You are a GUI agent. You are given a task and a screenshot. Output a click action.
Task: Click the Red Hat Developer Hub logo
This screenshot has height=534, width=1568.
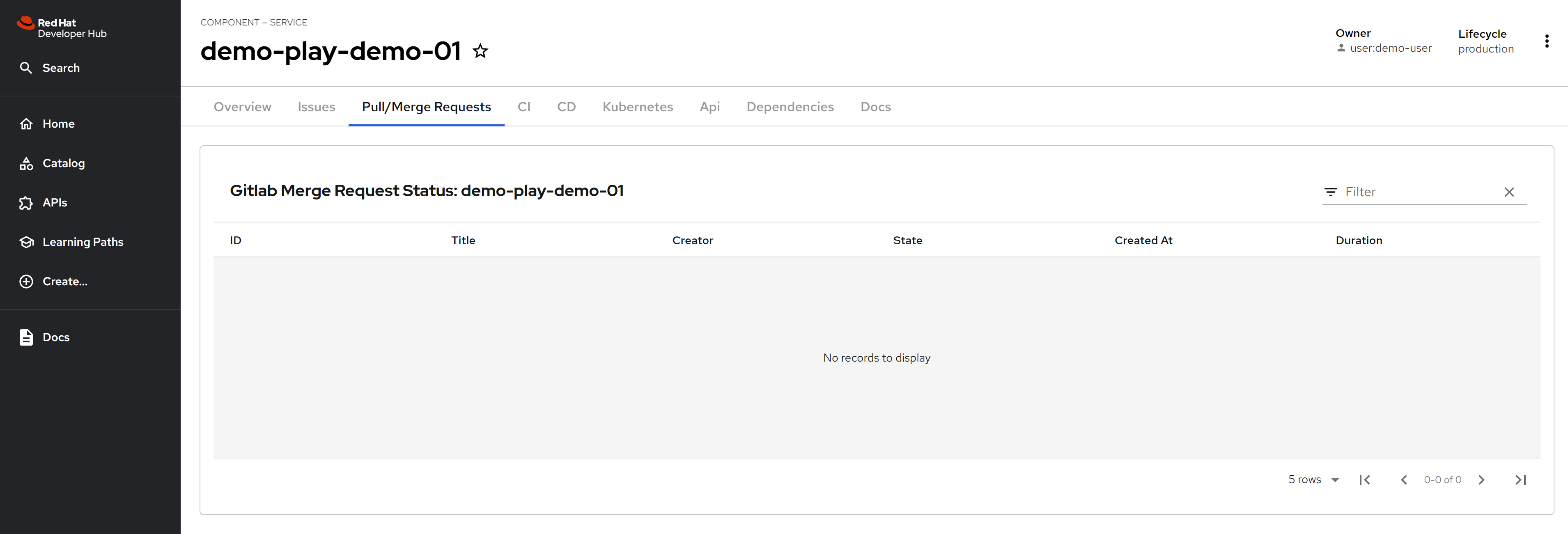(x=62, y=28)
